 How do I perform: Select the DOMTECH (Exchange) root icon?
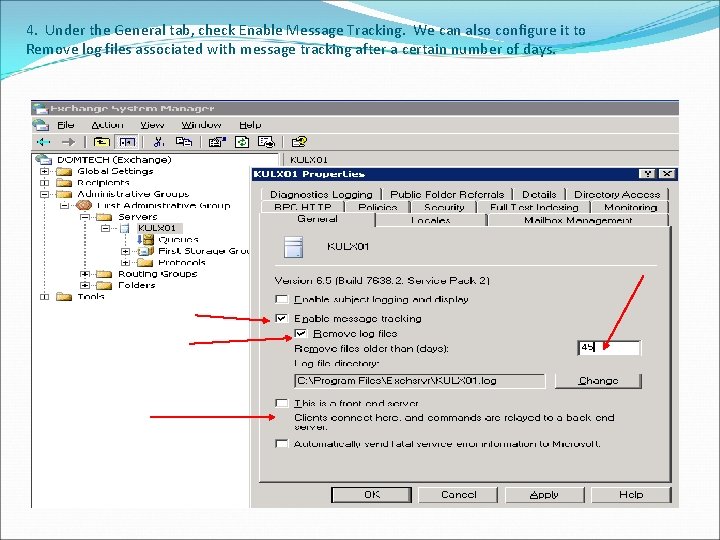click(44, 159)
